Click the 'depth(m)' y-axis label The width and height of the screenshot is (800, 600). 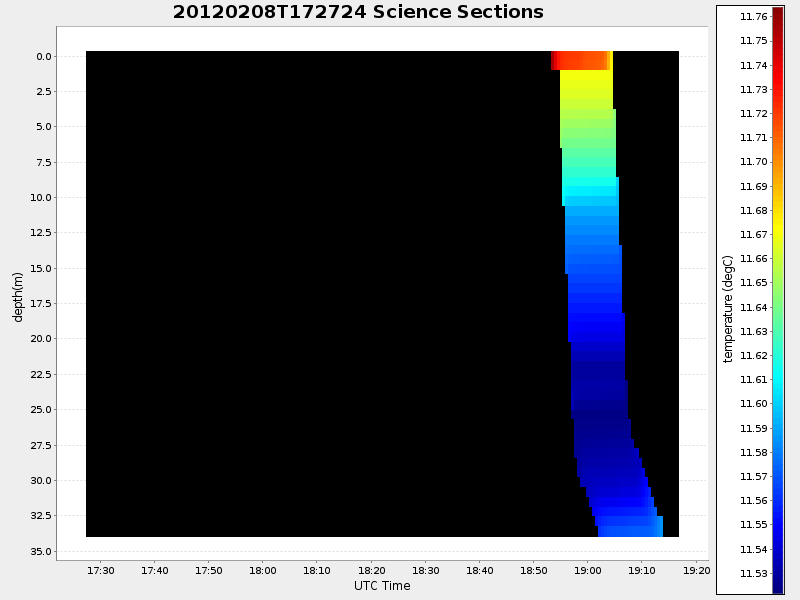click(18, 297)
